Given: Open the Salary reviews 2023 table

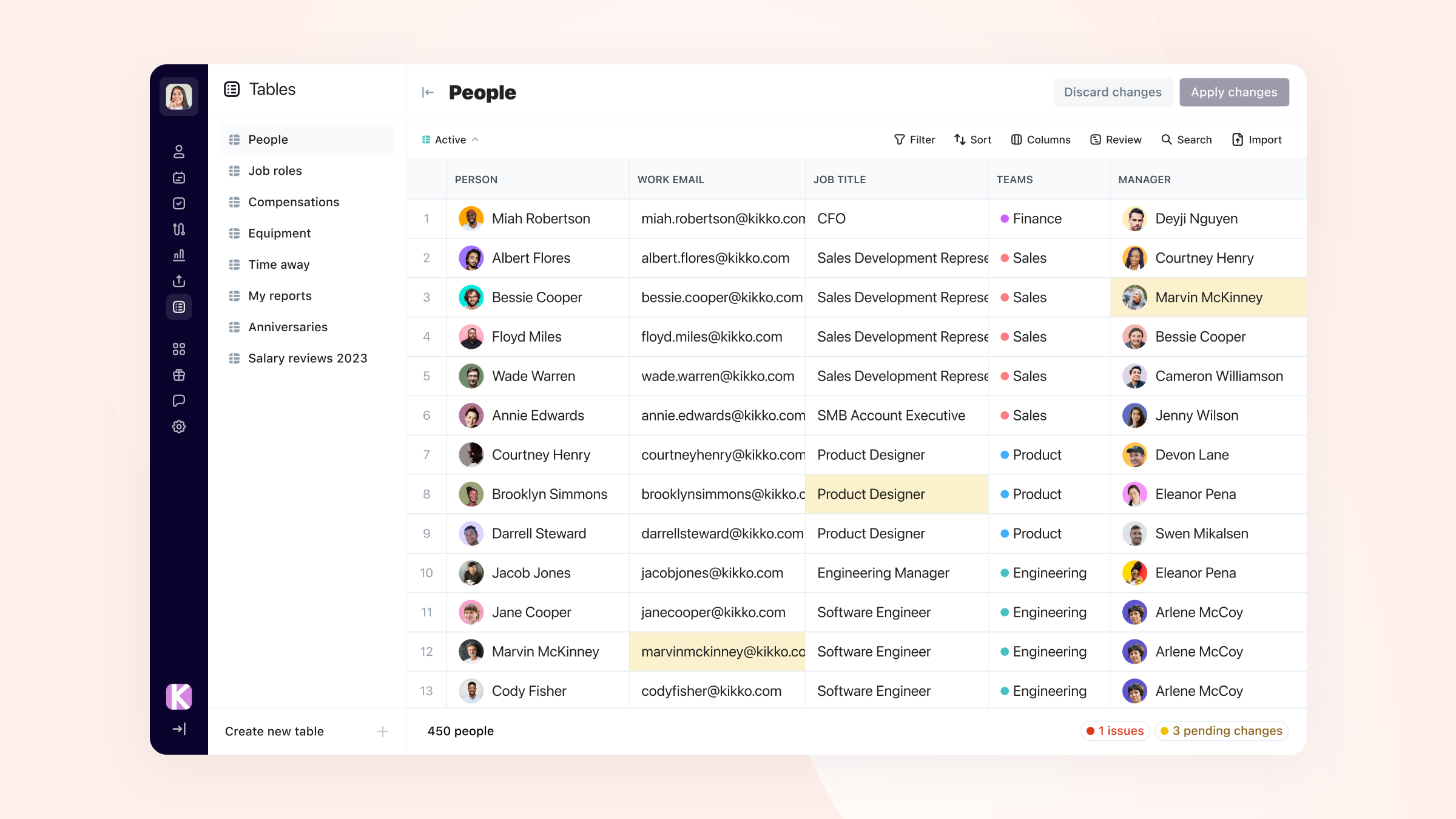Looking at the screenshot, I should (308, 358).
